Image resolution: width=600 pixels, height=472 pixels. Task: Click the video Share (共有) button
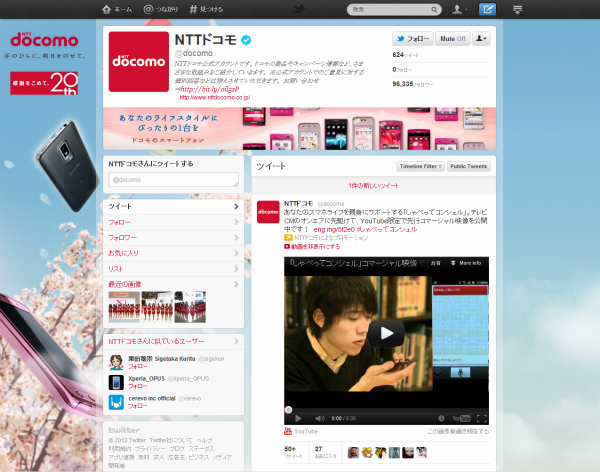click(x=435, y=263)
